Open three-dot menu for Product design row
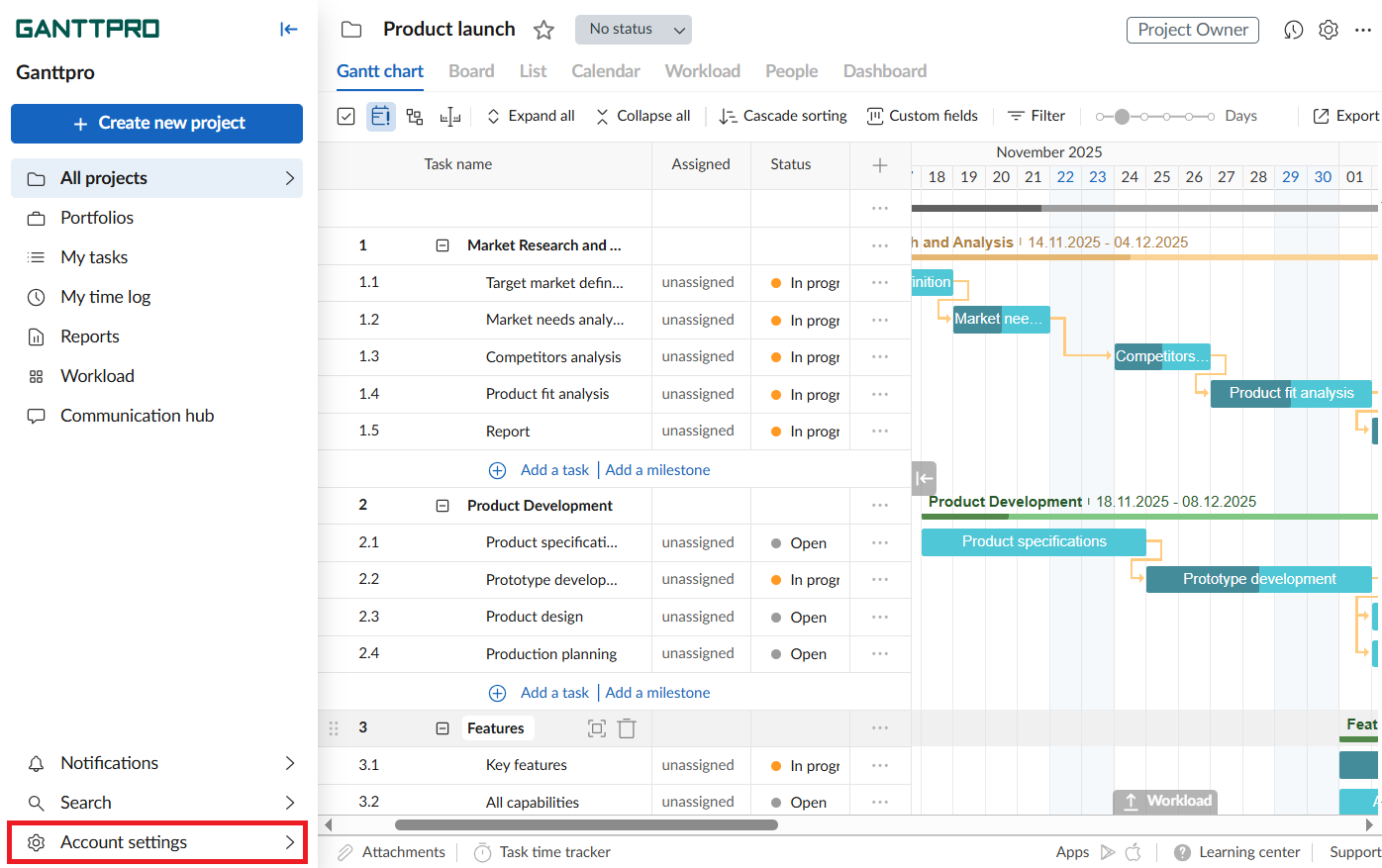 880,617
